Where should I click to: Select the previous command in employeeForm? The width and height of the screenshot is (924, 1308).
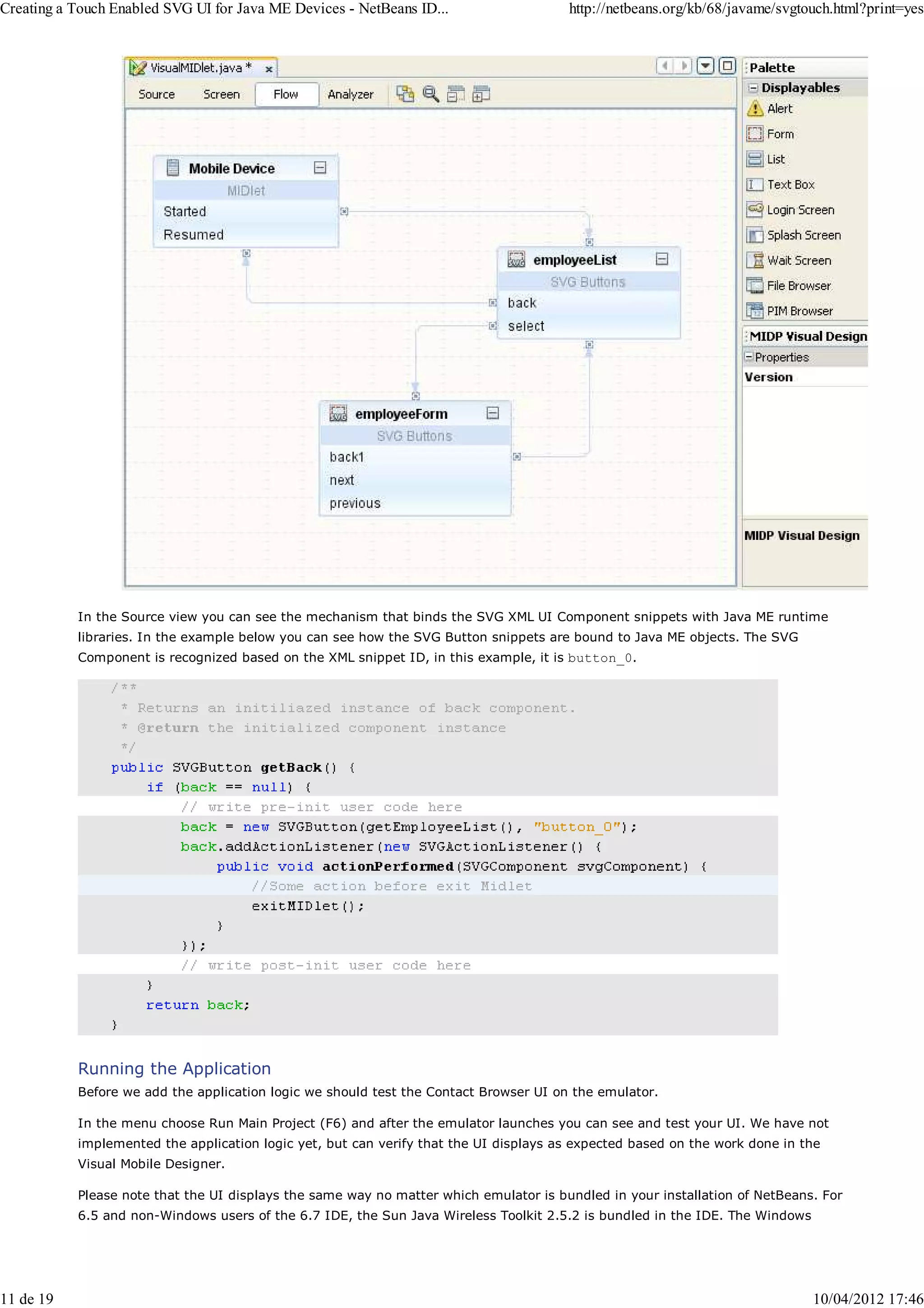click(x=415, y=504)
